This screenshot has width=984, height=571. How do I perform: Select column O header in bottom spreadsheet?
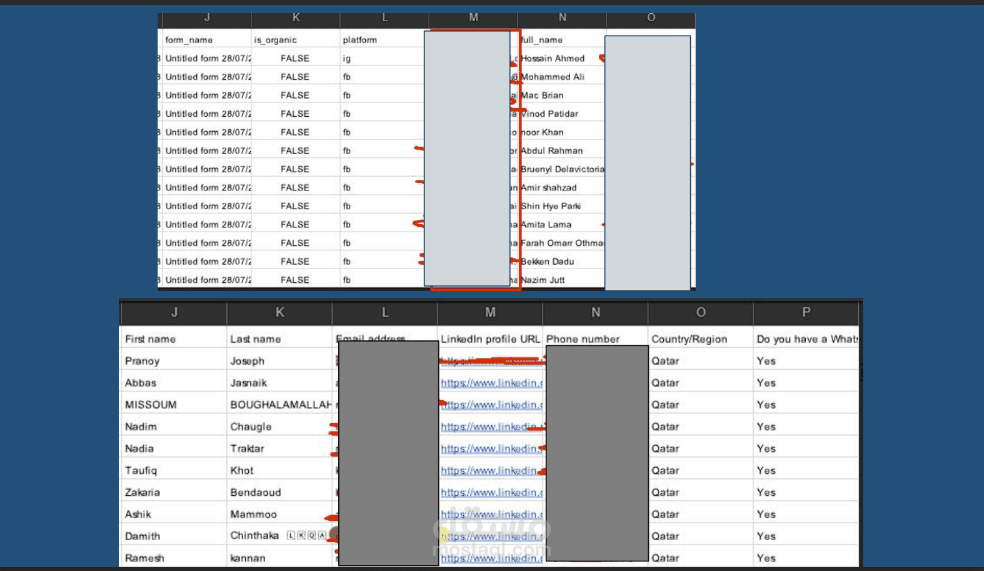(700, 312)
